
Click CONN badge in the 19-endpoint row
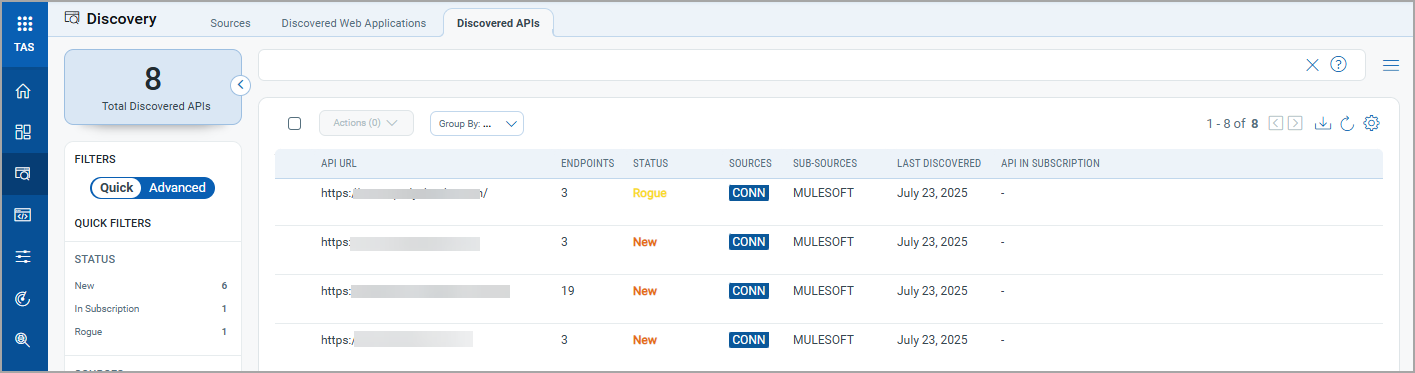(749, 291)
